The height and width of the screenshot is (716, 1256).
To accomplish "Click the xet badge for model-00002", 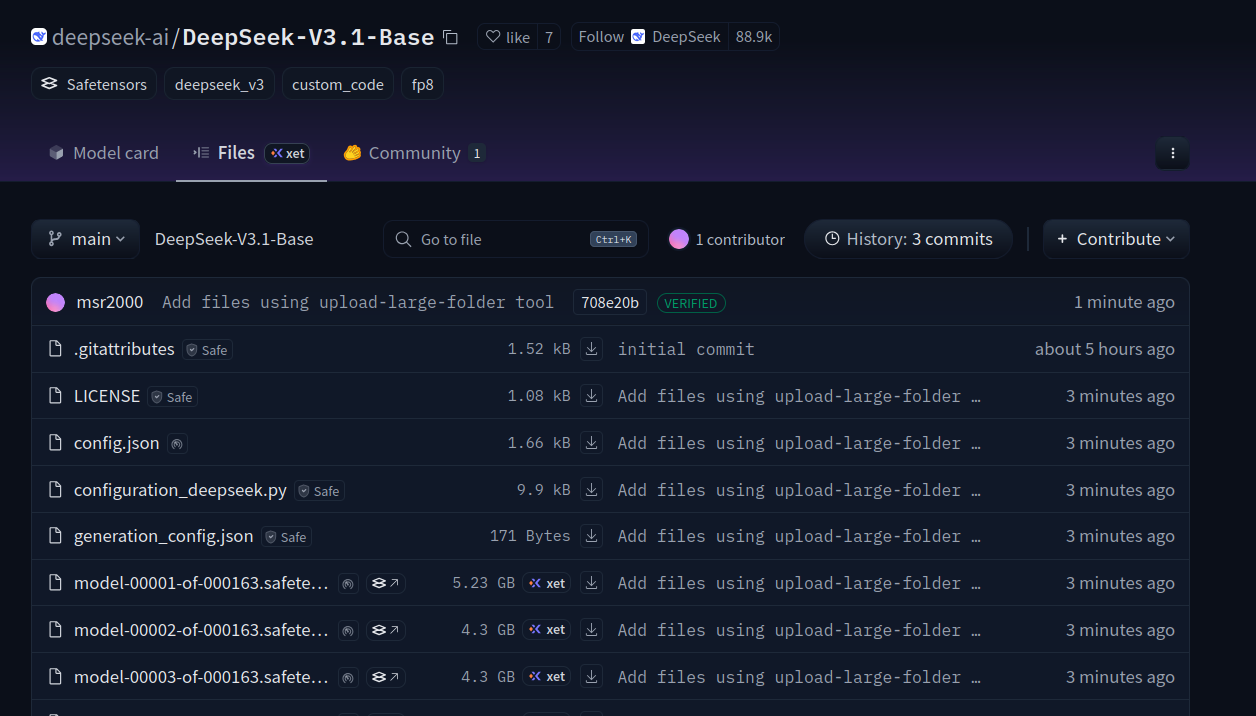I will pos(547,630).
